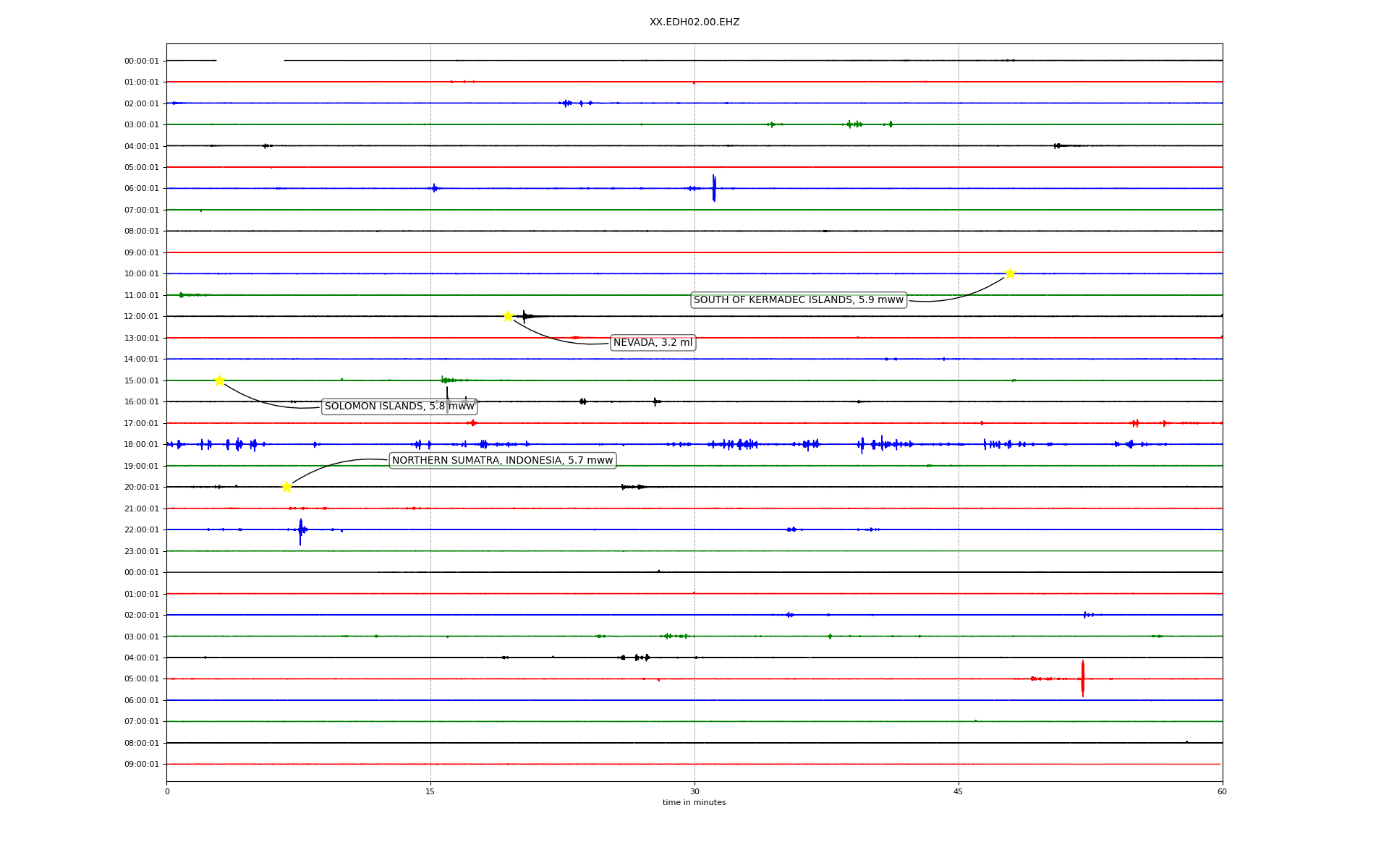Click the large red spike on the lower 05:00:01 trace
The image size is (1389, 868).
pyautogui.click(x=1082, y=678)
